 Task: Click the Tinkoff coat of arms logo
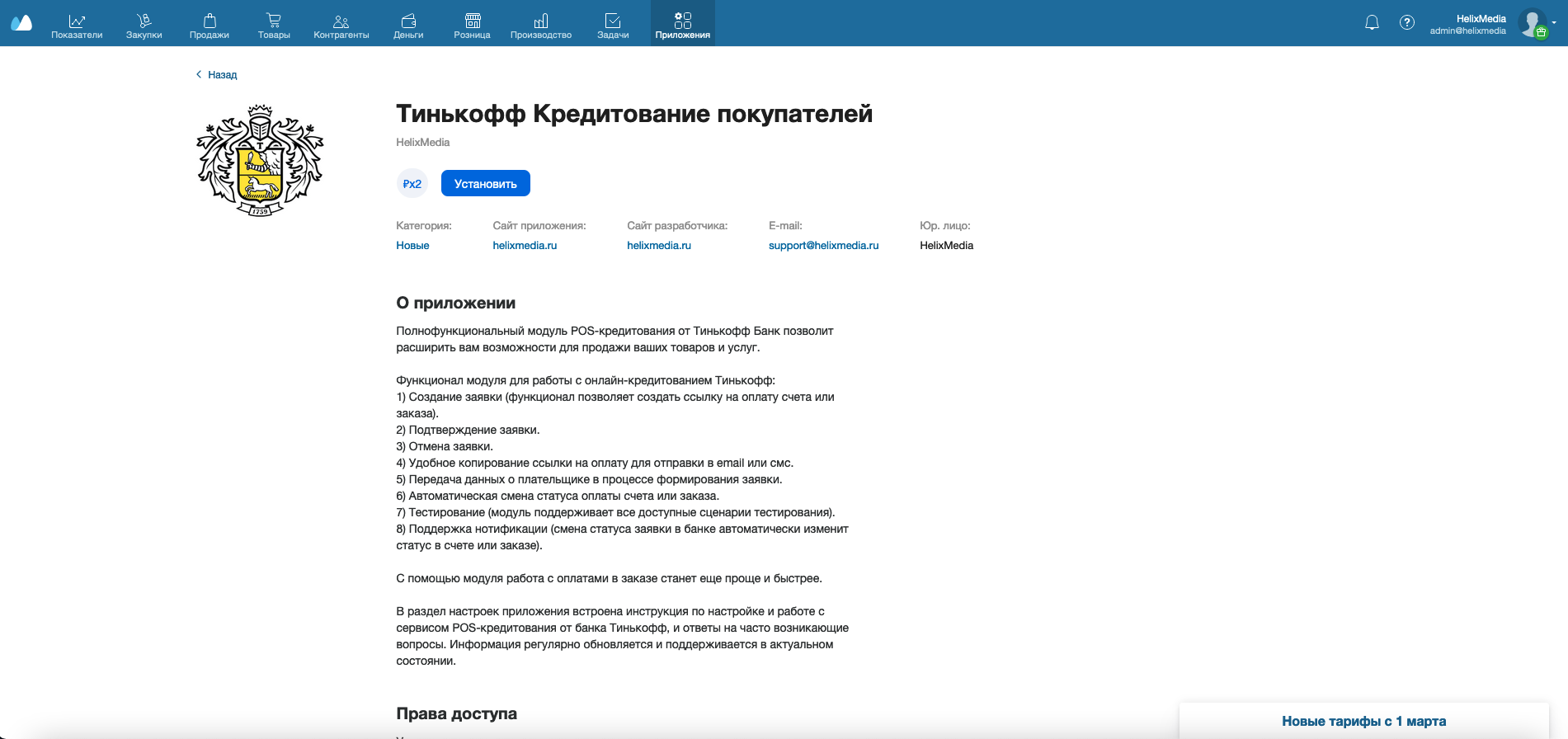click(260, 161)
